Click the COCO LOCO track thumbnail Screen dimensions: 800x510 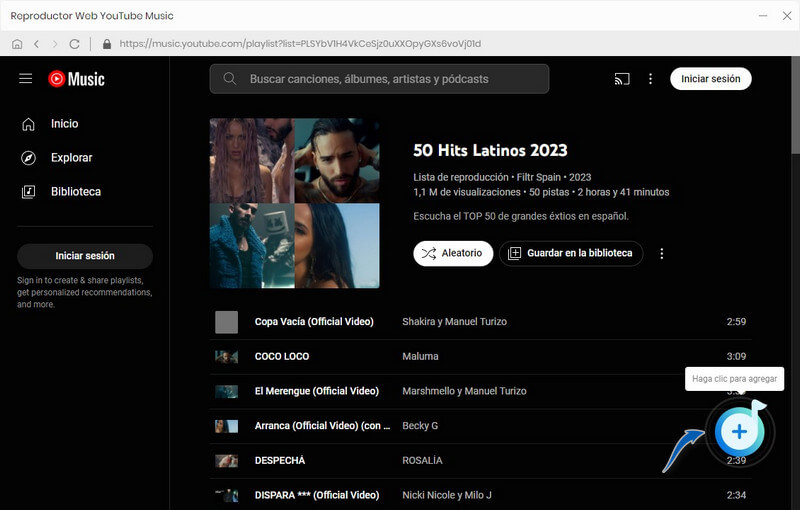(227, 356)
